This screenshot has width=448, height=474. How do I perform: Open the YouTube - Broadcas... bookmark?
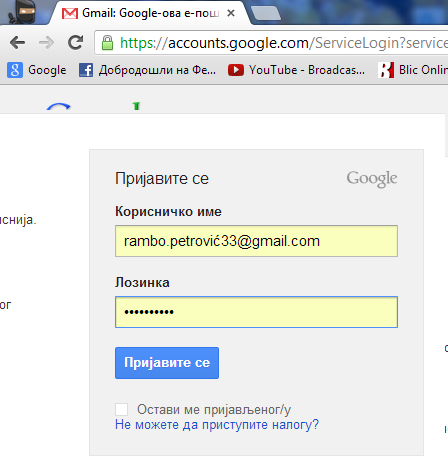pos(296,70)
